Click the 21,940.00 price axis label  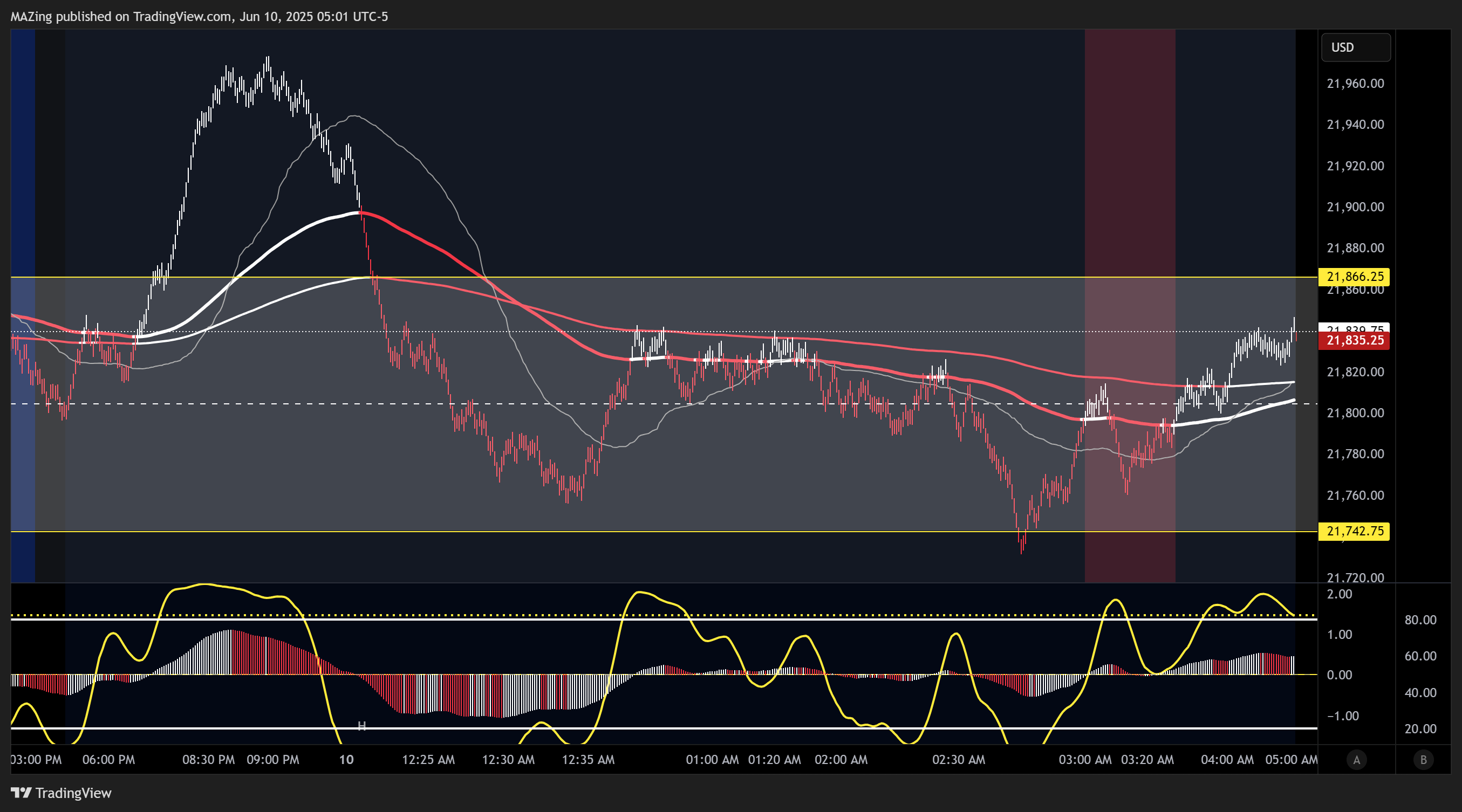point(1355,124)
